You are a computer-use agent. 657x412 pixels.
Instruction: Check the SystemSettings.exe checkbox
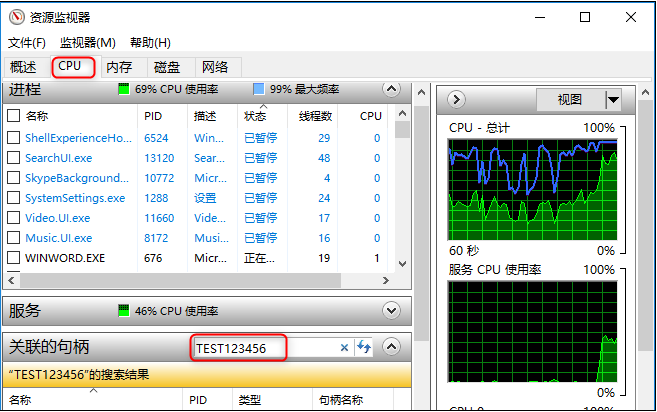pos(14,197)
